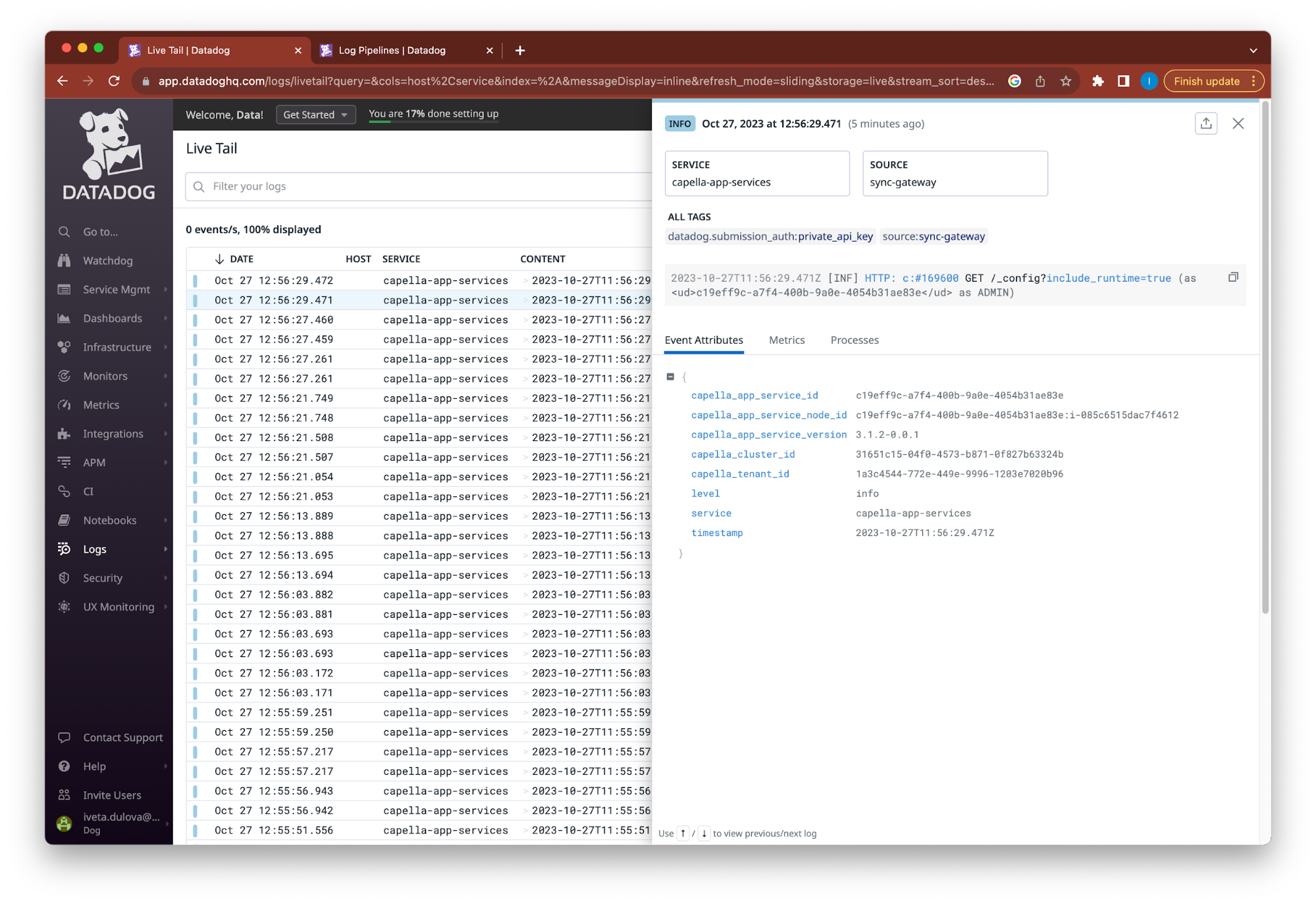
Task: Select the APM sidebar icon
Action: pos(65,462)
